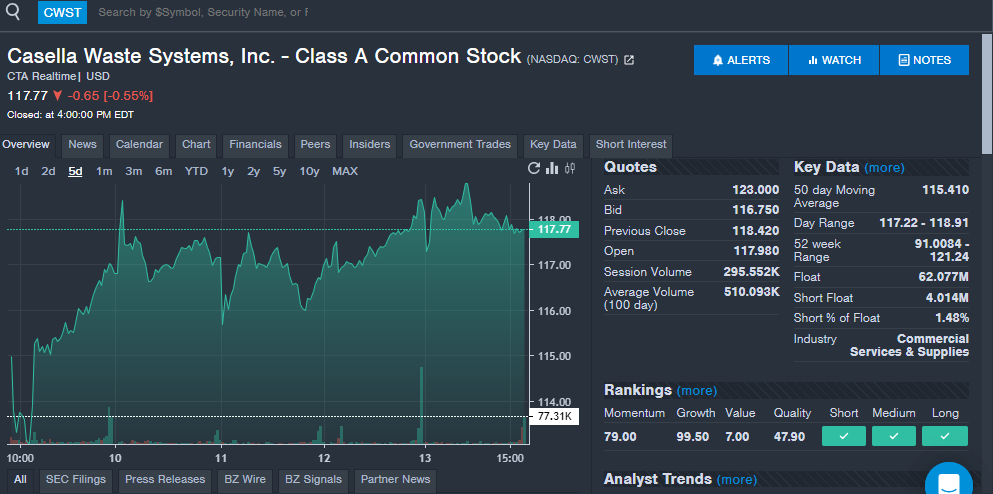Click the Quality ranking 47.90
Viewport: 993px width, 494px height.
[789, 437]
